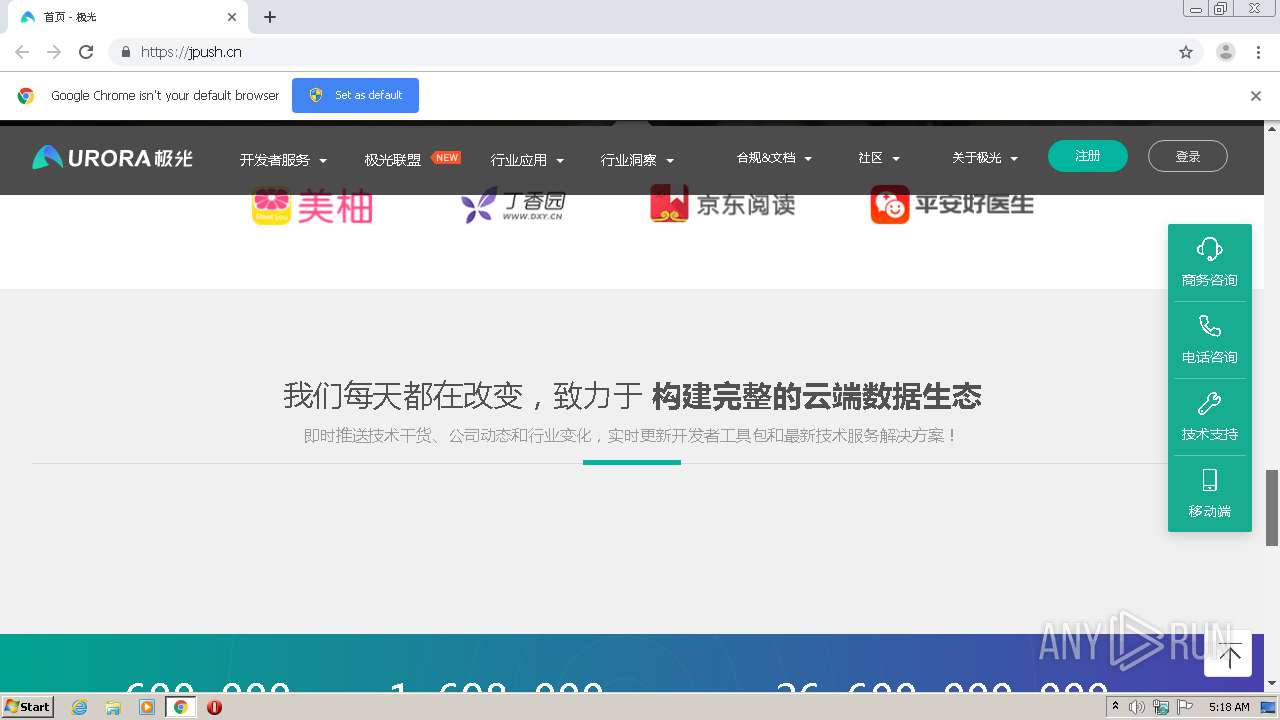Bookmark this page with the star icon
Image resolution: width=1280 pixels, height=720 pixels.
pos(1186,52)
